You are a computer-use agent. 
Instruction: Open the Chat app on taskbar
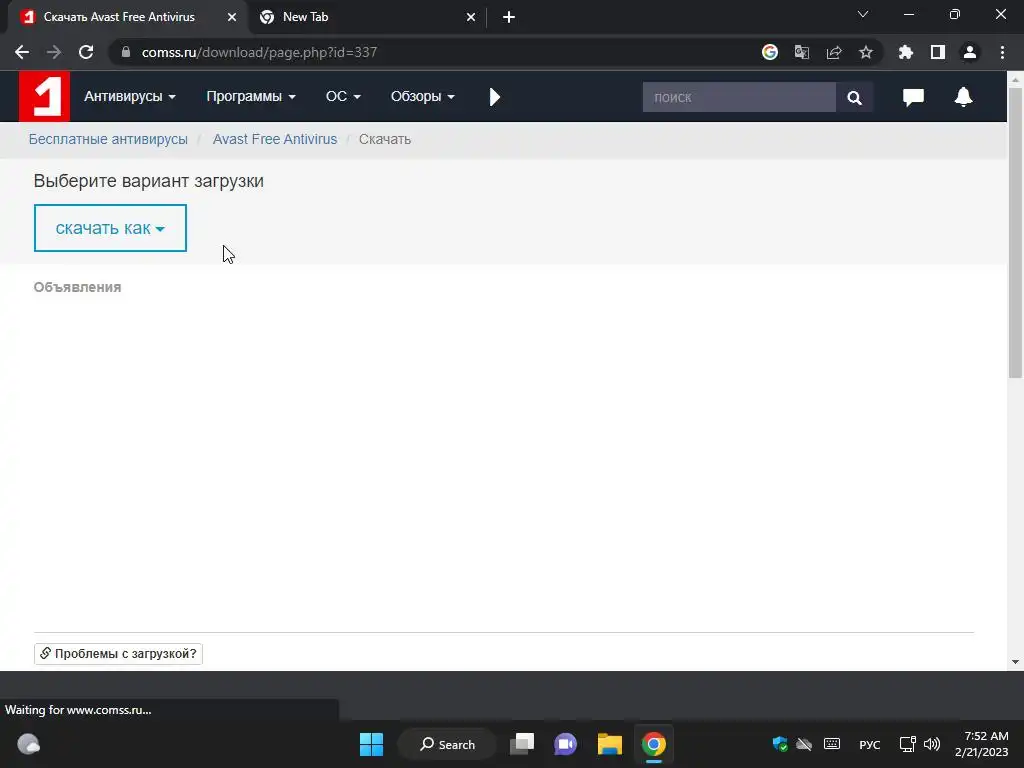566,744
